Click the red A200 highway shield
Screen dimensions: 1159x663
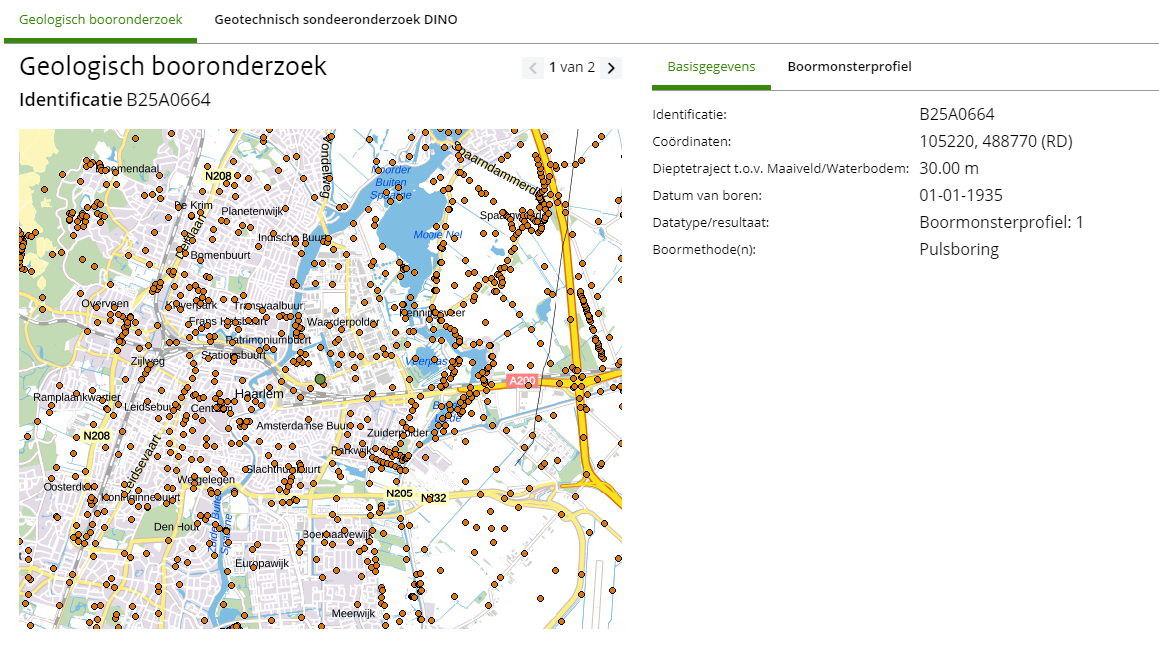pos(522,381)
